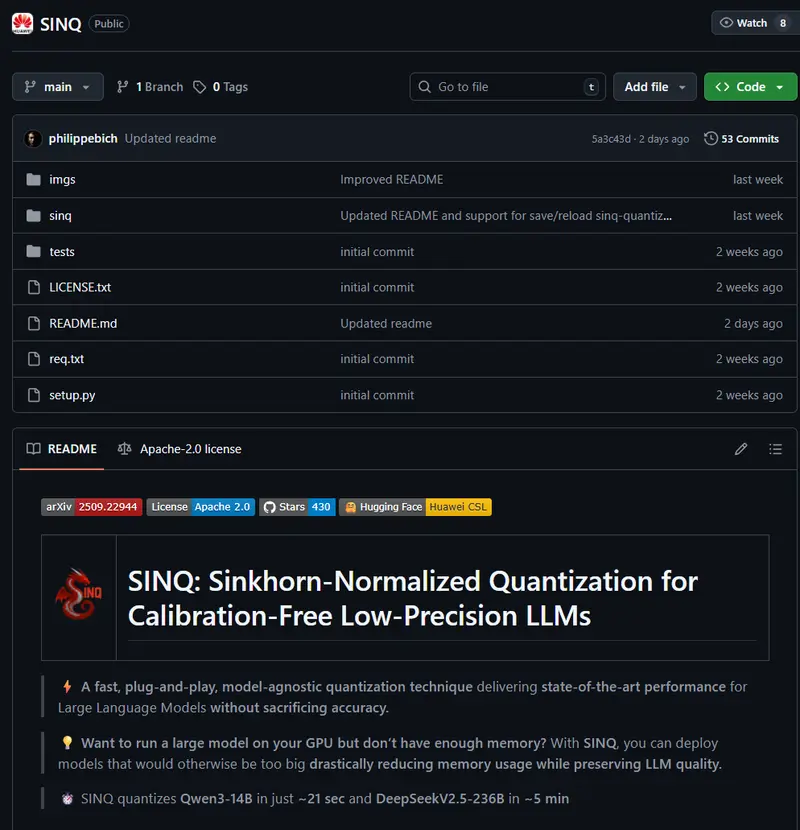Open the Apache-2.0 license tab
Viewport: 800px width, 830px height.
click(179, 449)
